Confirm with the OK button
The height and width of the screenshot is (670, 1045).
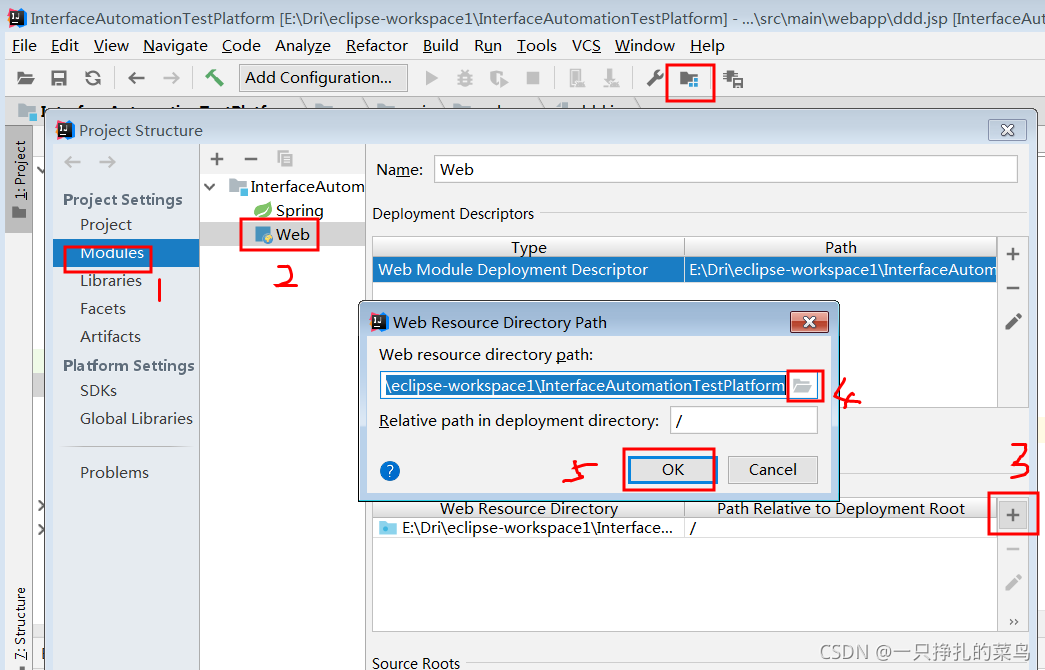coord(672,470)
